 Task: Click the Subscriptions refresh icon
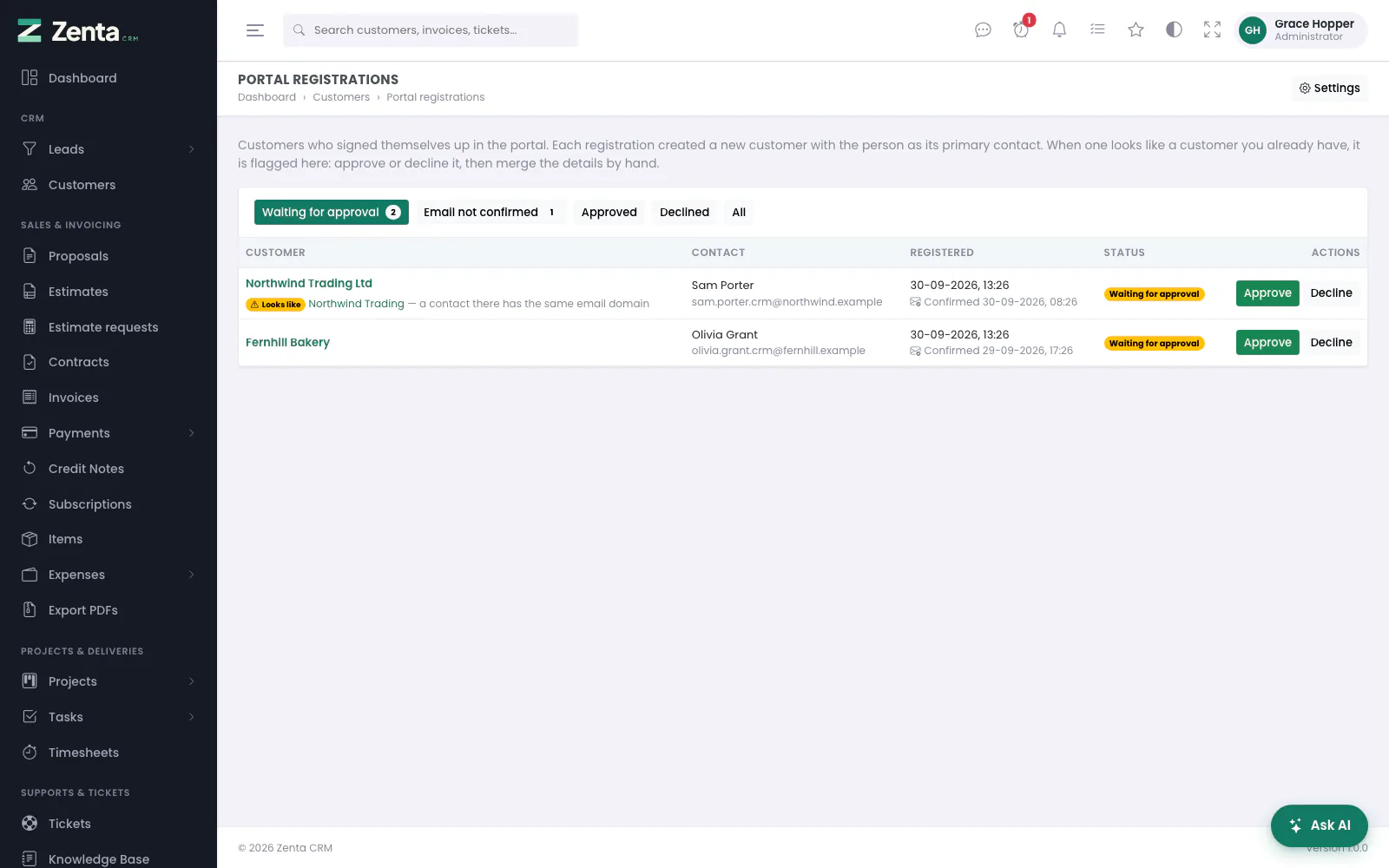[x=30, y=504]
